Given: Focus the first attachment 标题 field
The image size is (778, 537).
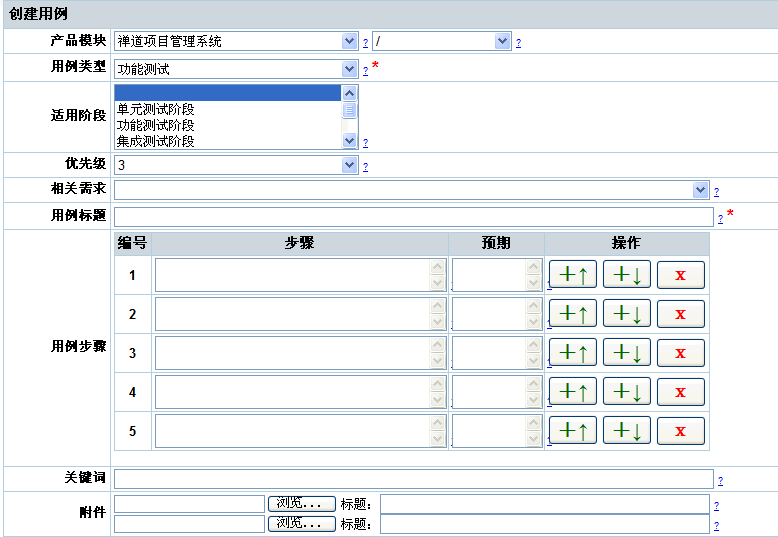Looking at the screenshot, I should coord(545,504).
